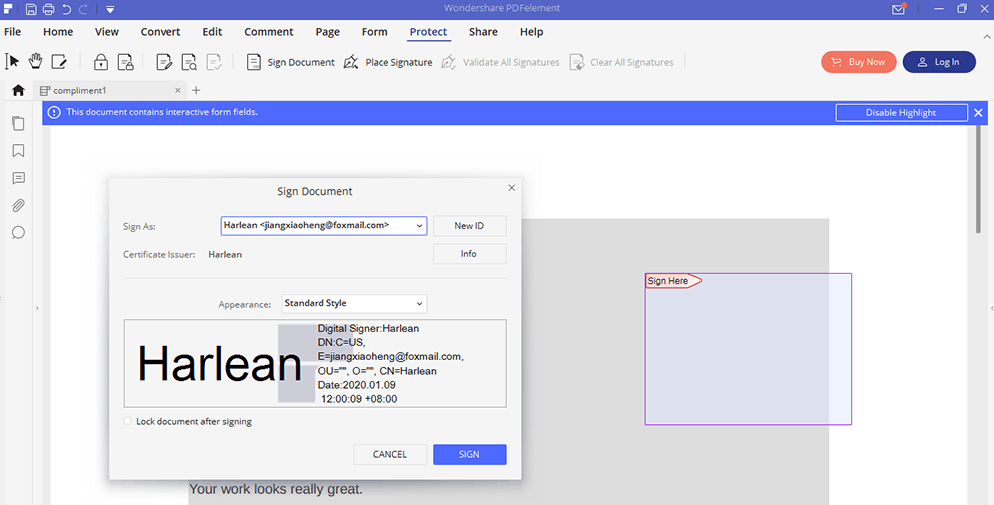Choose the Select tool arrow icon

[12, 61]
